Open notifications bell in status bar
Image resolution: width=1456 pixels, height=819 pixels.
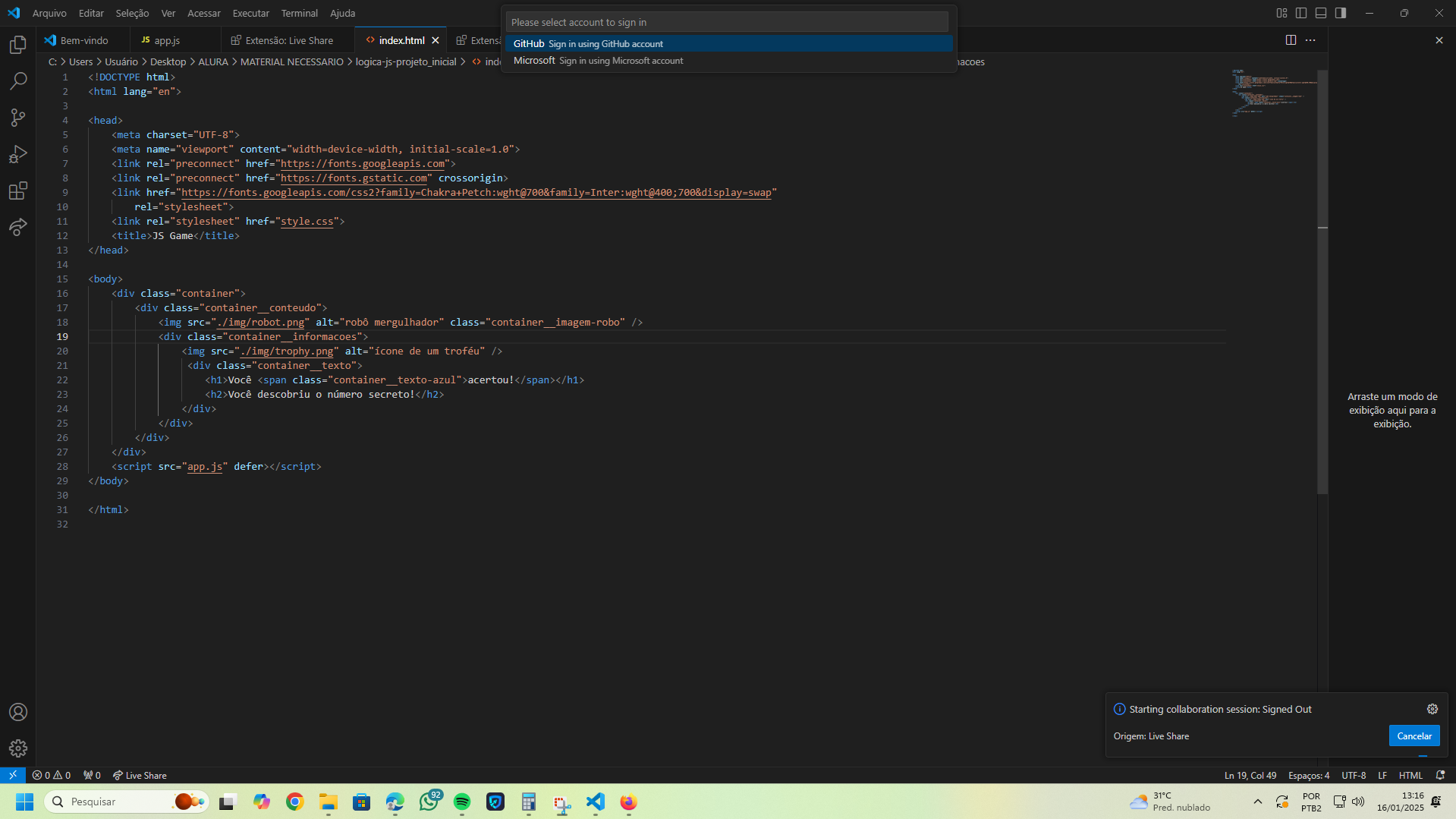pyautogui.click(x=1440, y=775)
